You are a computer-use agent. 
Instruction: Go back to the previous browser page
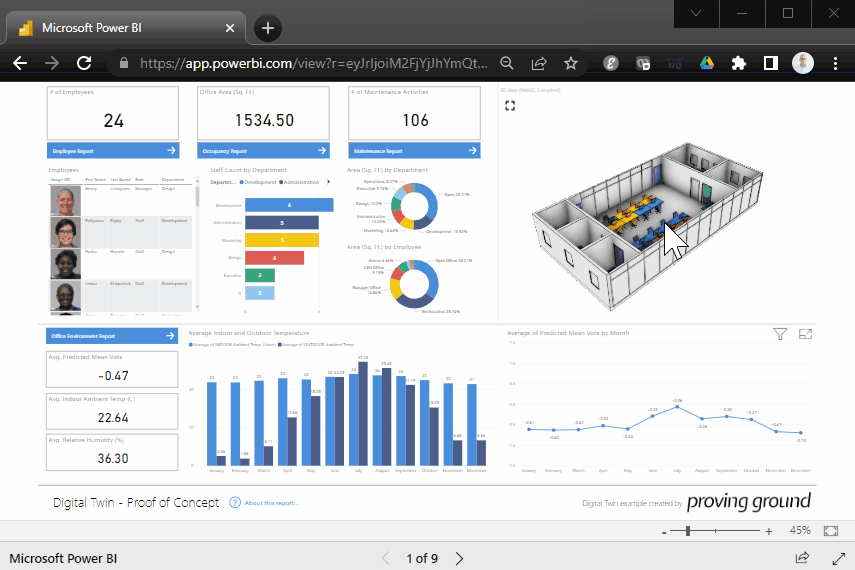(x=20, y=63)
